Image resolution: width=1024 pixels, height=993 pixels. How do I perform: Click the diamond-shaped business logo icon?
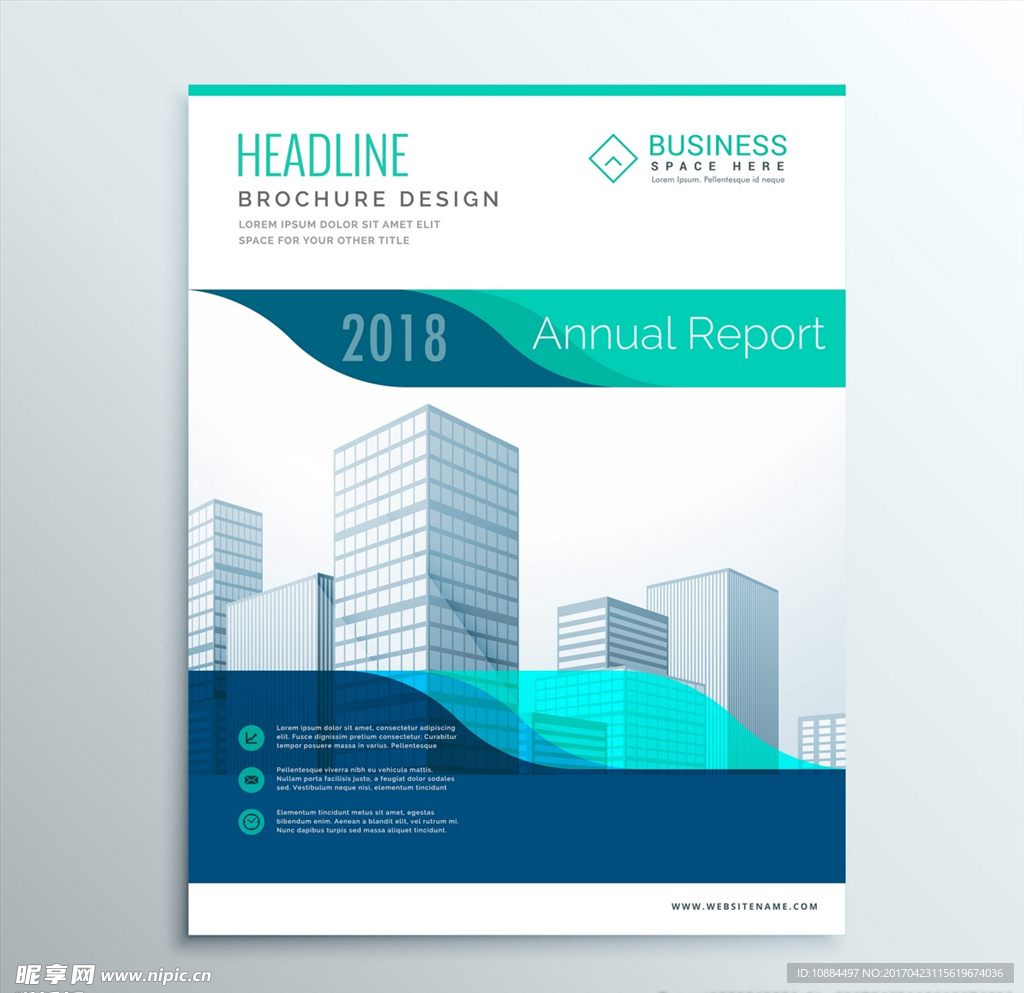613,158
